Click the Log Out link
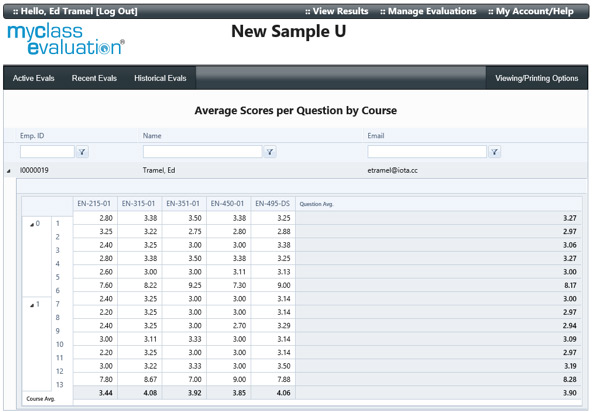Screen dimensions: 592x412 click(x=117, y=11)
